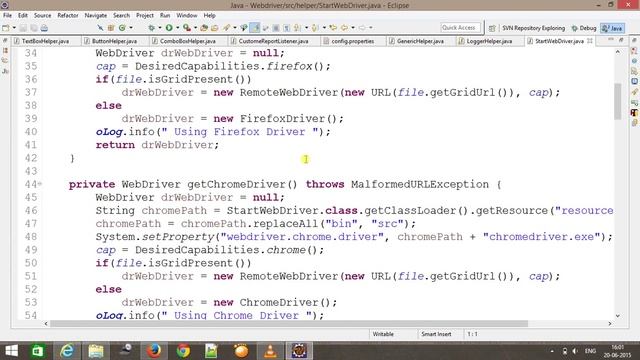Open the Edit menu

click(x=23, y=15)
